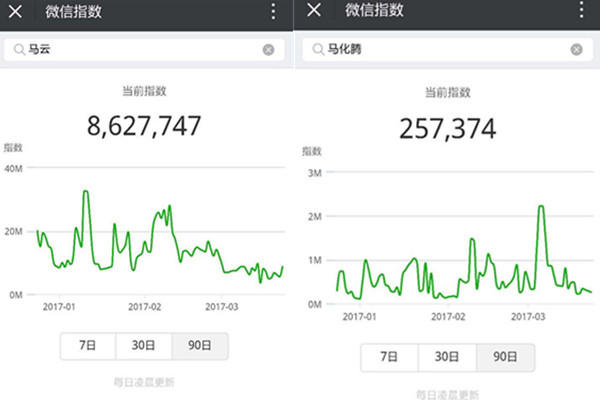Image resolution: width=600 pixels, height=400 pixels.
Task: Select 90日 range in 马云 chart
Action: click(x=200, y=346)
